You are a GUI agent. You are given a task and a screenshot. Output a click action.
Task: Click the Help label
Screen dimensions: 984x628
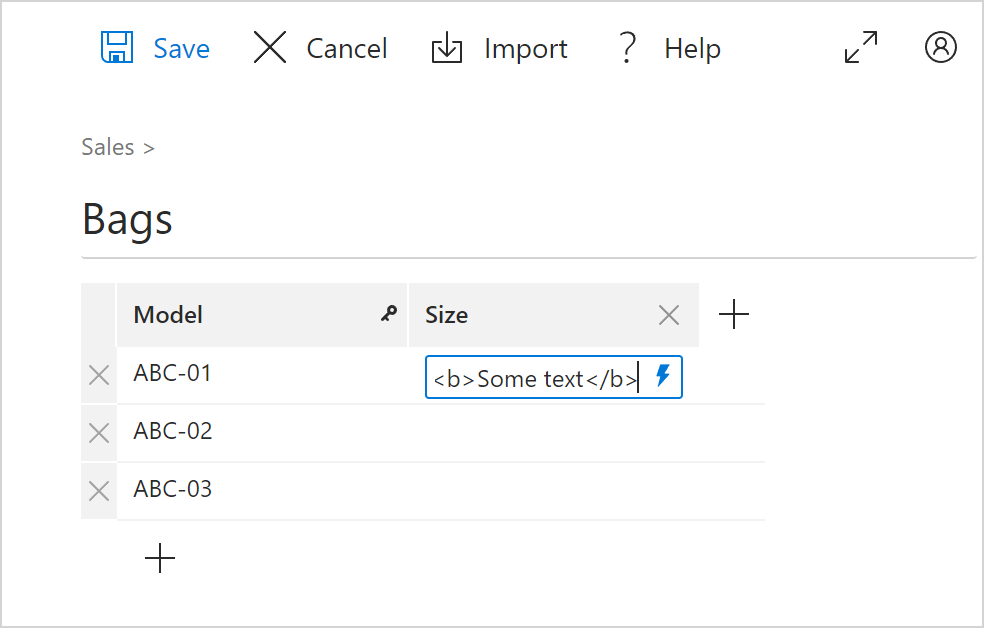pyautogui.click(x=693, y=49)
